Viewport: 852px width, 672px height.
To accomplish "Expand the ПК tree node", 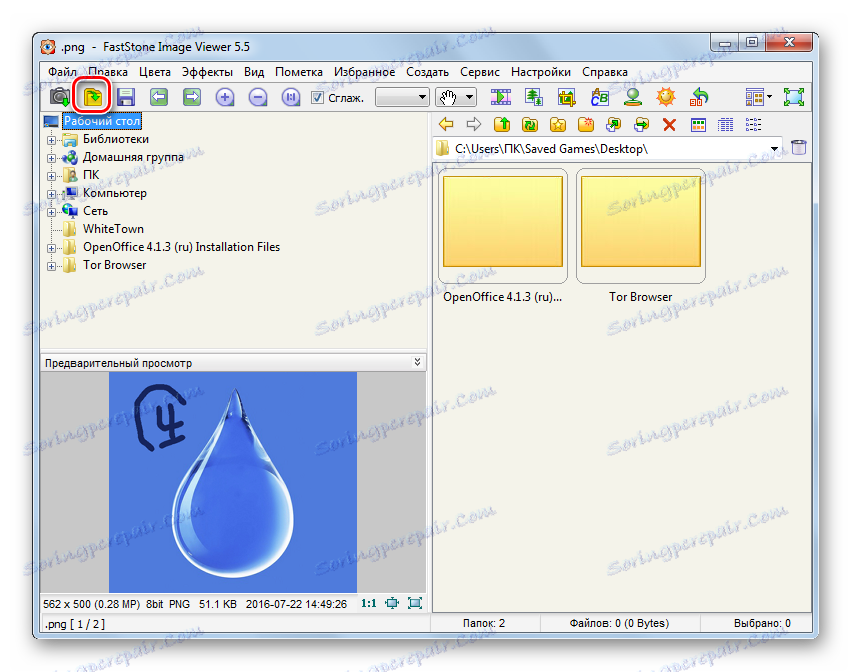I will [51, 176].
